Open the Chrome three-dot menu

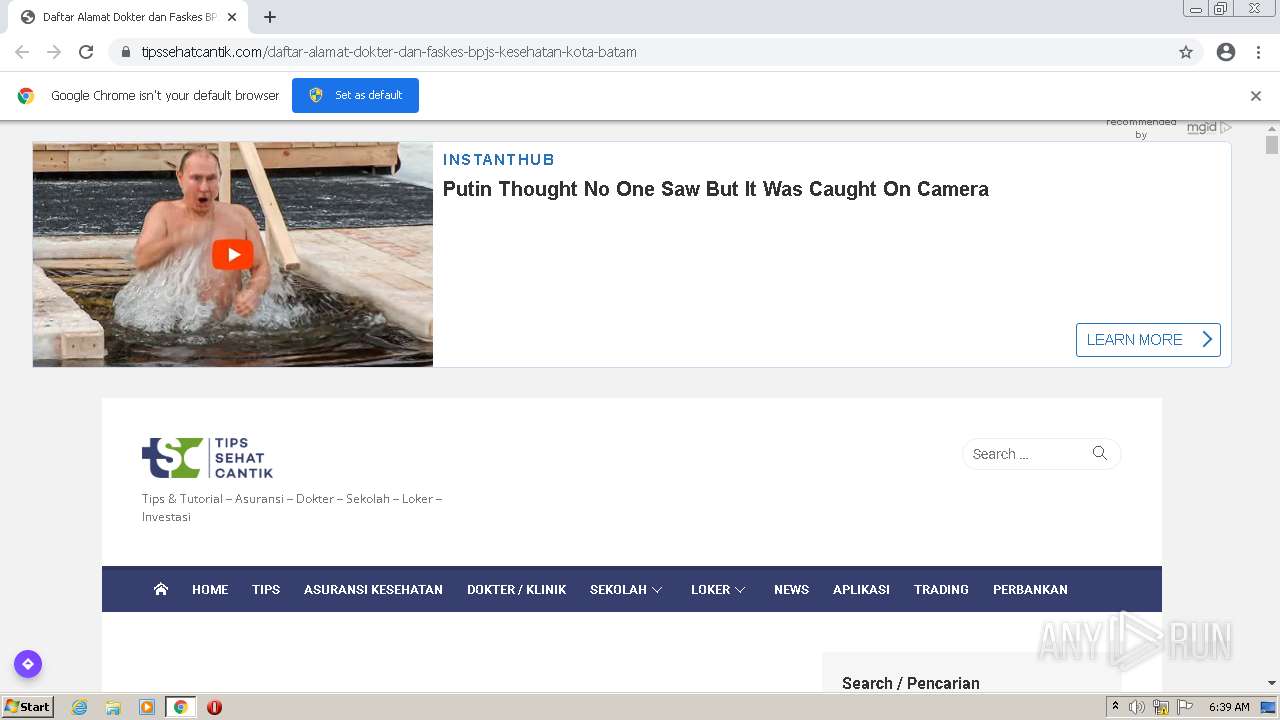[1258, 52]
